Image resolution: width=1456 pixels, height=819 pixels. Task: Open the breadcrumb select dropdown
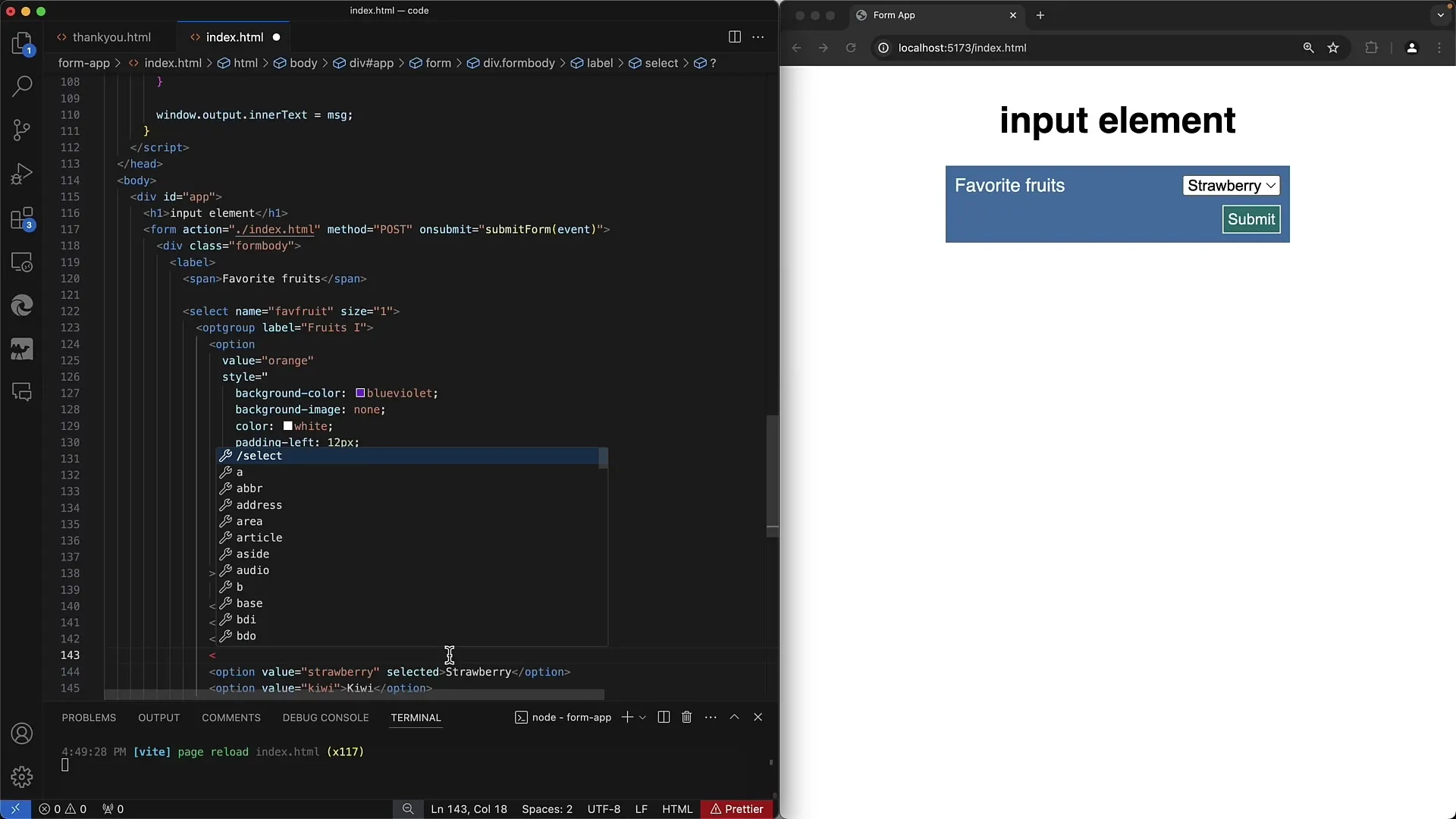coord(661,63)
